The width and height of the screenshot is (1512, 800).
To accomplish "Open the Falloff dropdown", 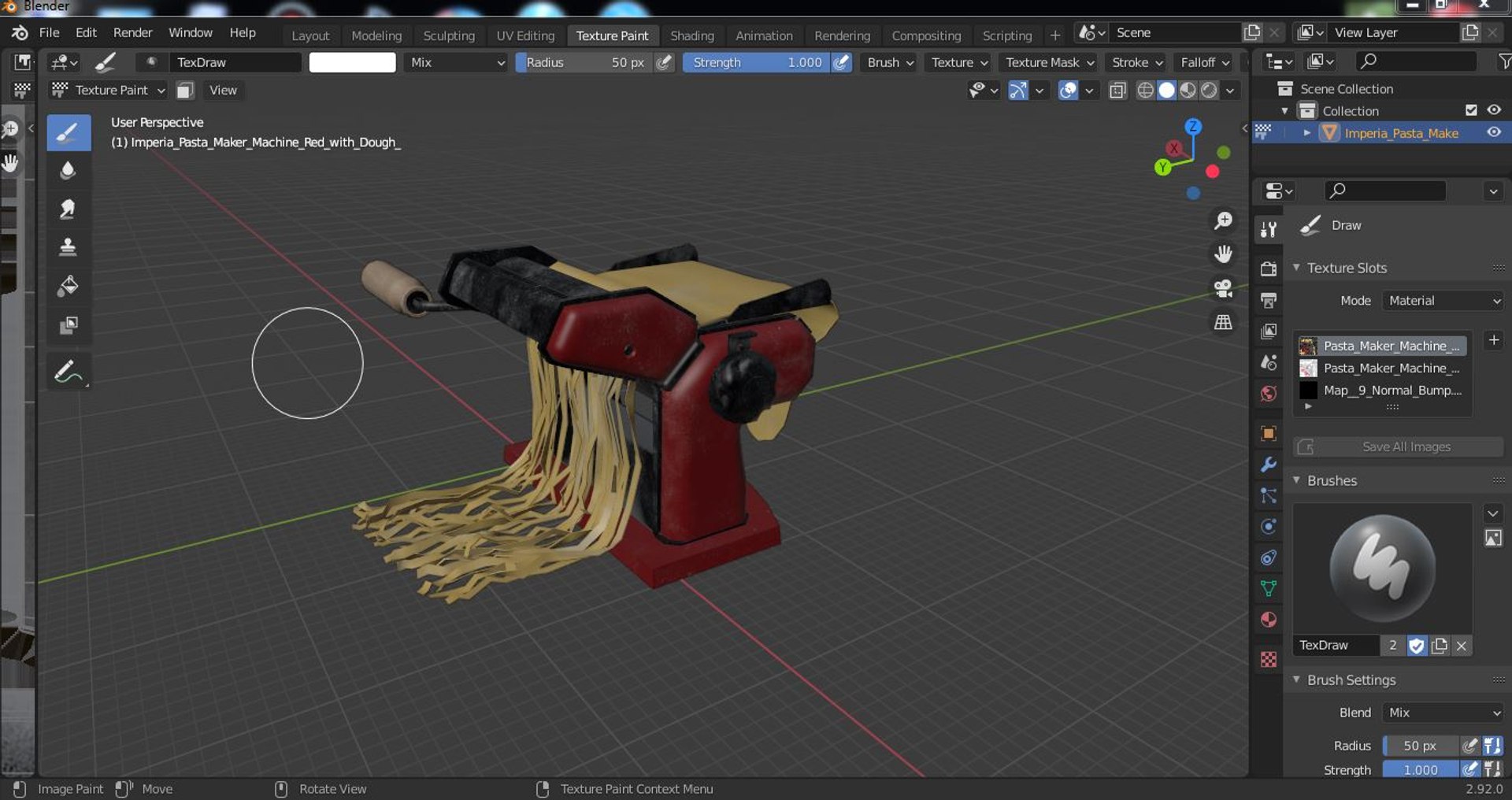I will tap(1204, 62).
